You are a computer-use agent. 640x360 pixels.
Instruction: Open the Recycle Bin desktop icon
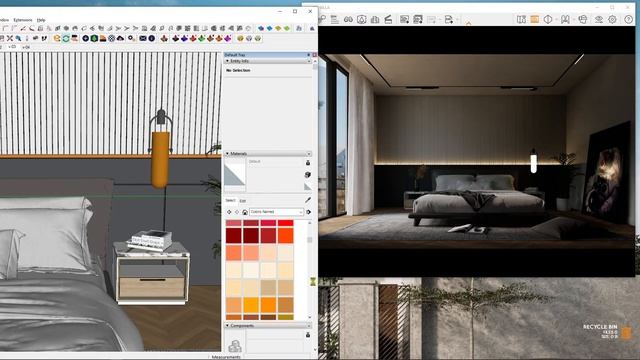626,333
